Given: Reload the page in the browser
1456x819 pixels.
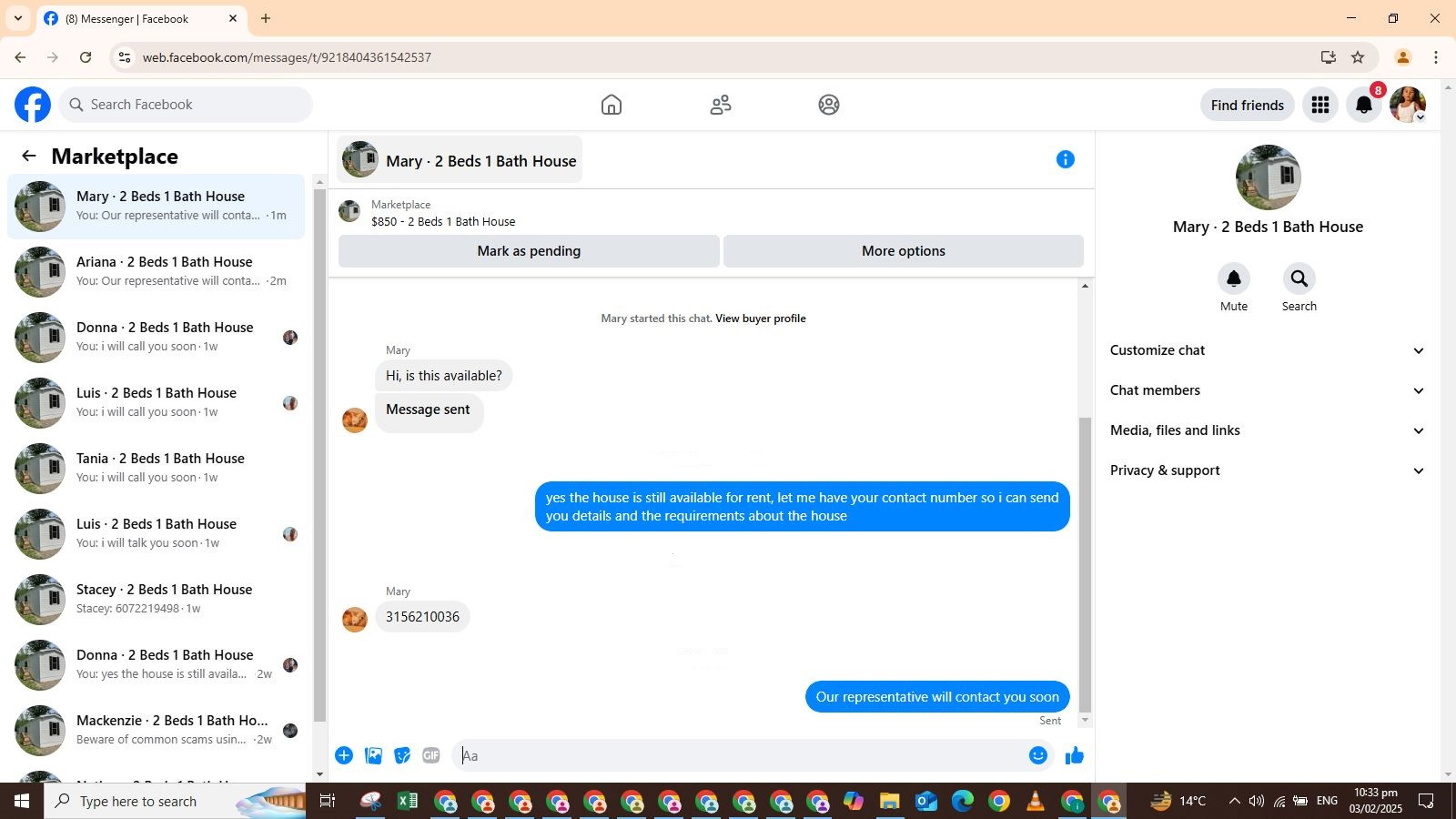Looking at the screenshot, I should coord(86,57).
